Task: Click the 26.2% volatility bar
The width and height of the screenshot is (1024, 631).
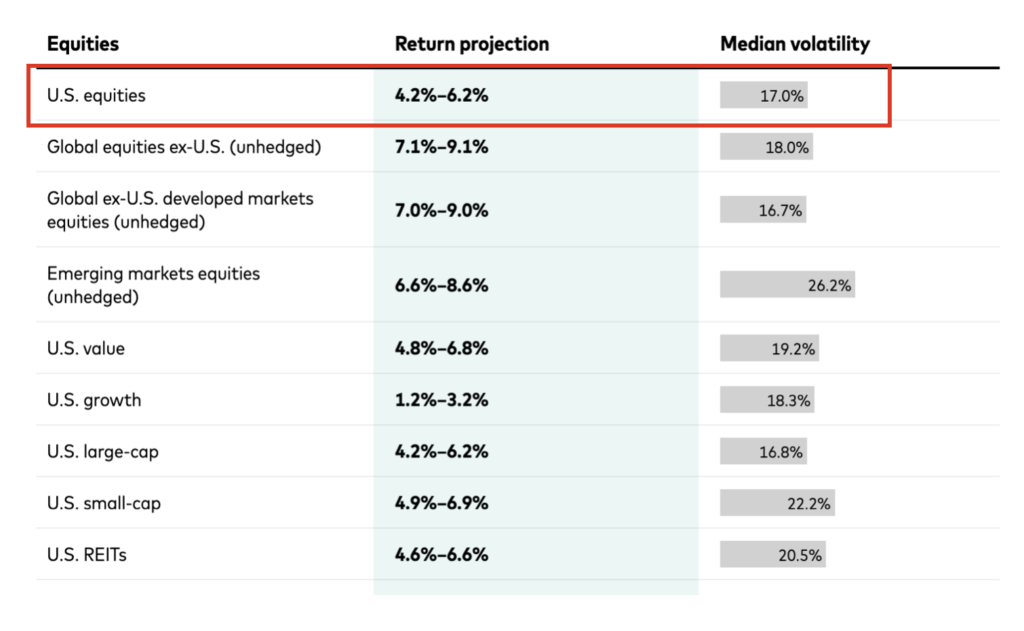Action: (x=787, y=285)
